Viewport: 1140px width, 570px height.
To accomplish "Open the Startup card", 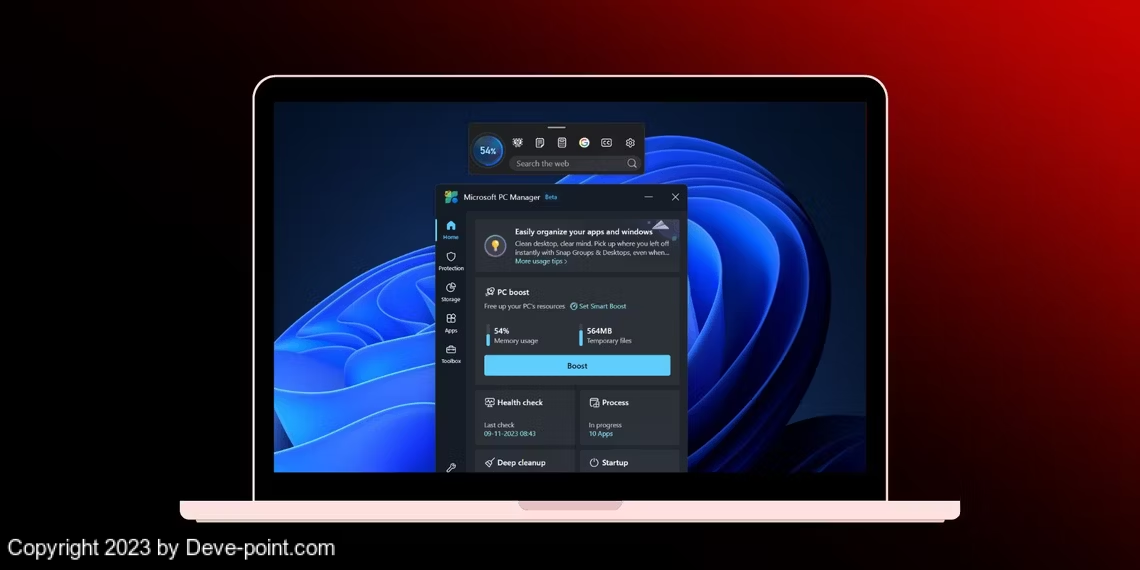I will tap(630, 461).
